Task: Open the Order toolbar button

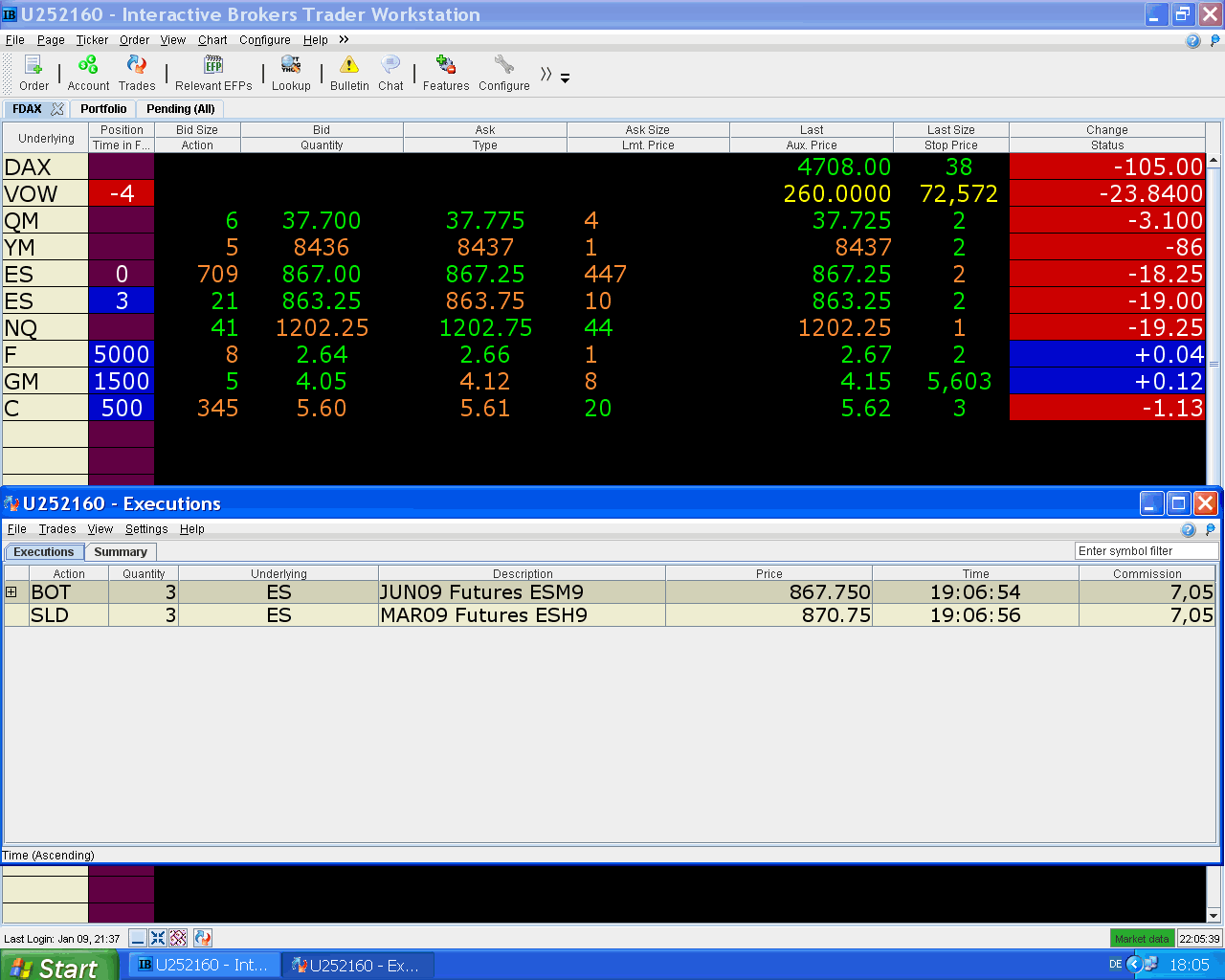Action: coord(33,73)
